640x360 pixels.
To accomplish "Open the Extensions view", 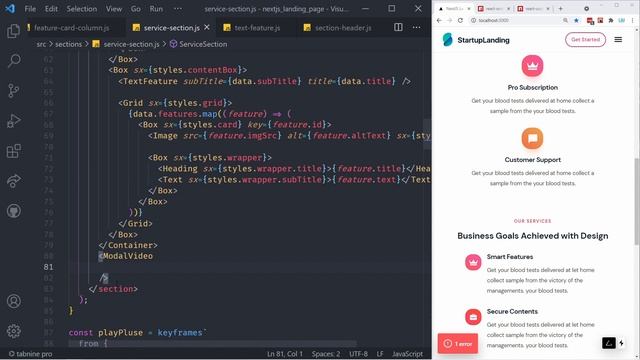I will 13,151.
